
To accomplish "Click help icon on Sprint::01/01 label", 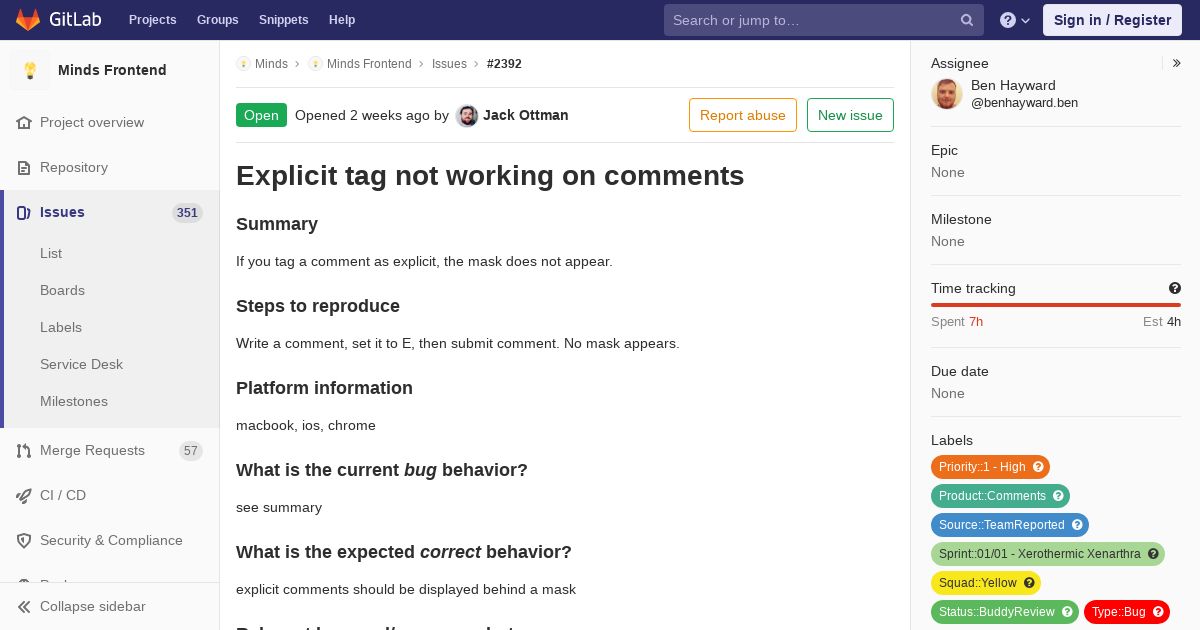I will (x=1153, y=554).
